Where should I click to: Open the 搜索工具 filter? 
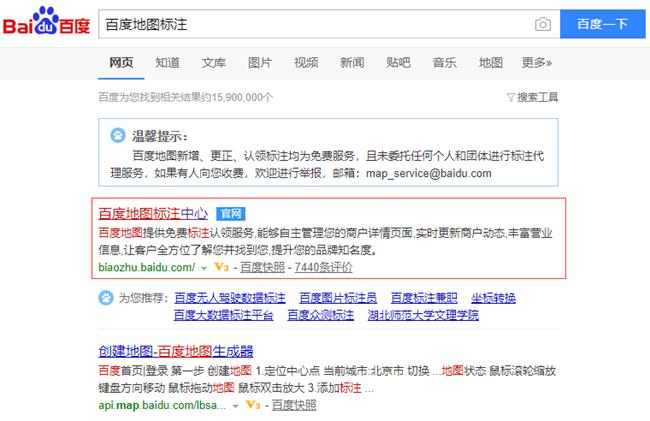[x=533, y=97]
